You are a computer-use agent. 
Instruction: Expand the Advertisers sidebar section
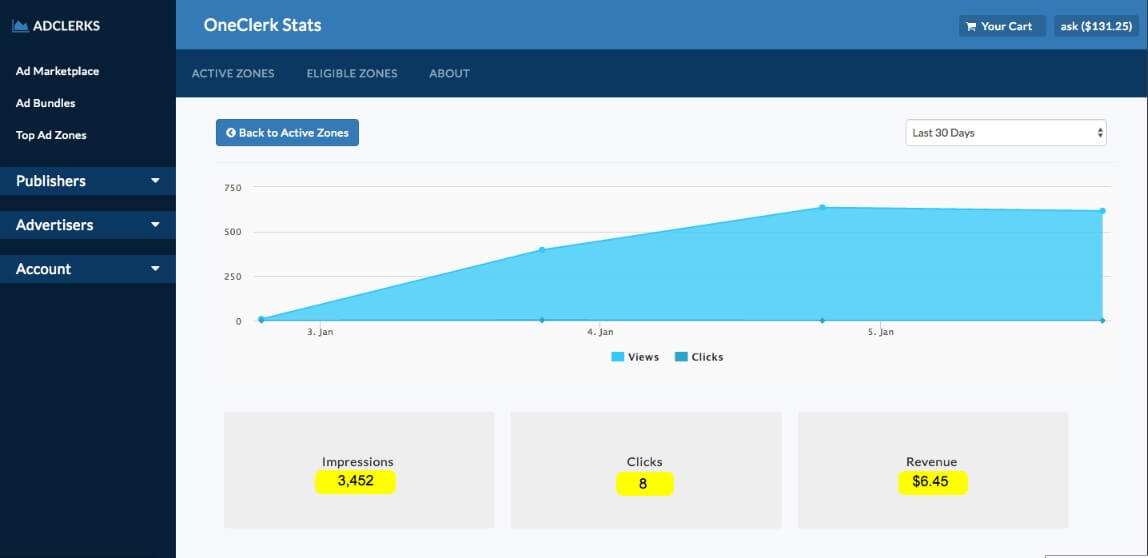[88, 225]
